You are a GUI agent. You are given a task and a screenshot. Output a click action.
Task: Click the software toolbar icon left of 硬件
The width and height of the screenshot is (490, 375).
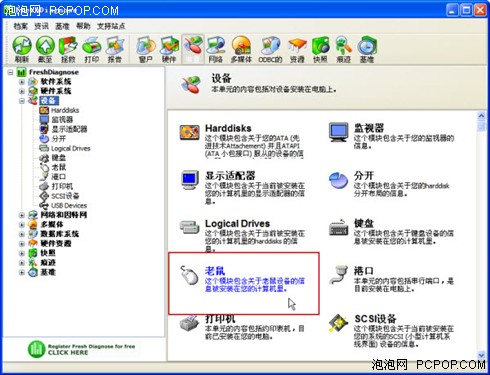pyautogui.click(x=146, y=49)
